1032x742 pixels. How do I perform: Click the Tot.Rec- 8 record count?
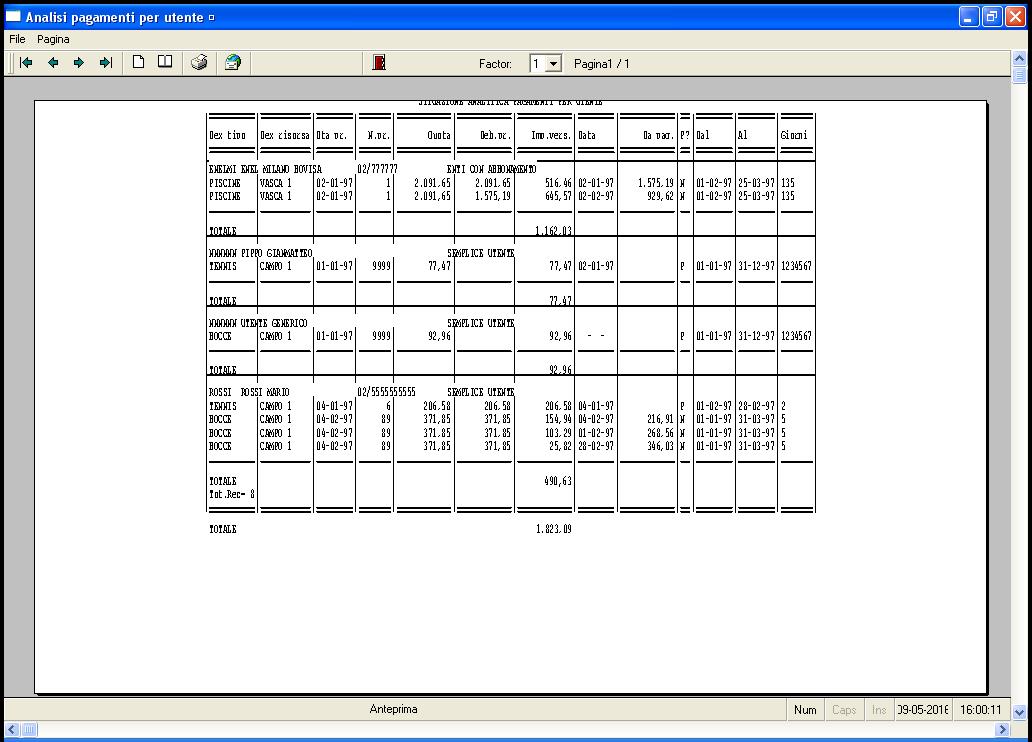(232, 494)
